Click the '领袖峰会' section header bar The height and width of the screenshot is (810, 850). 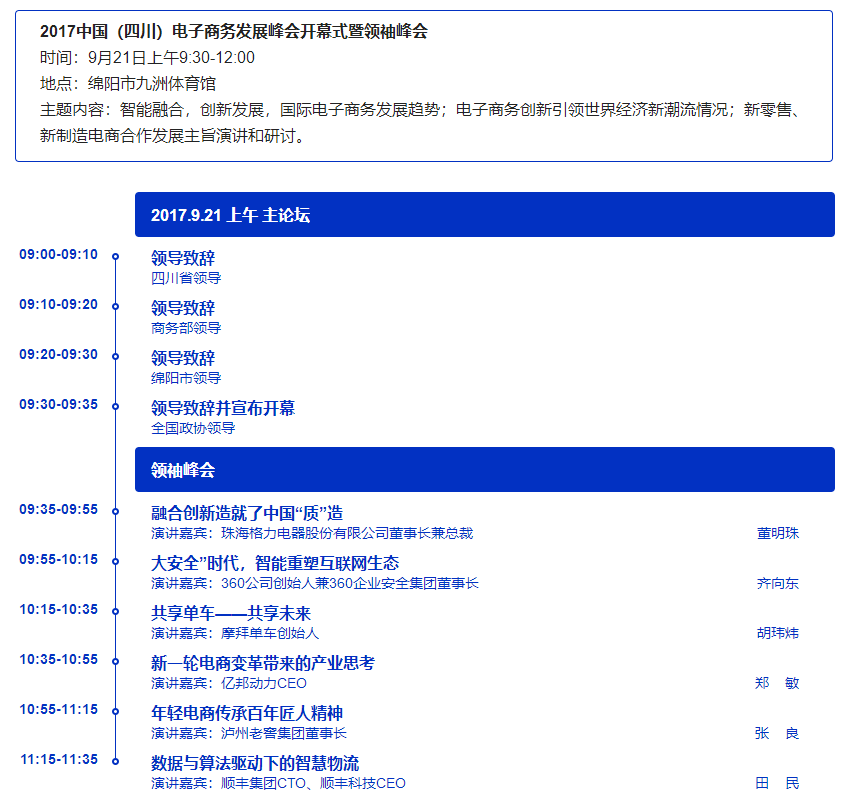tap(485, 470)
